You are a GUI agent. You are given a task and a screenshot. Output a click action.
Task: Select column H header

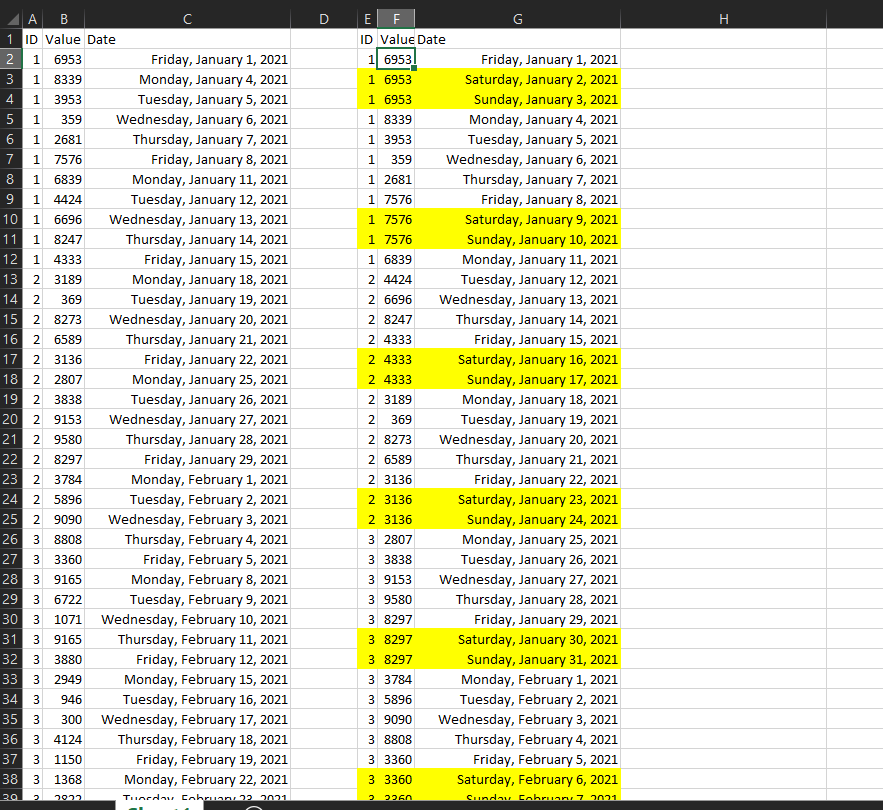click(x=724, y=19)
